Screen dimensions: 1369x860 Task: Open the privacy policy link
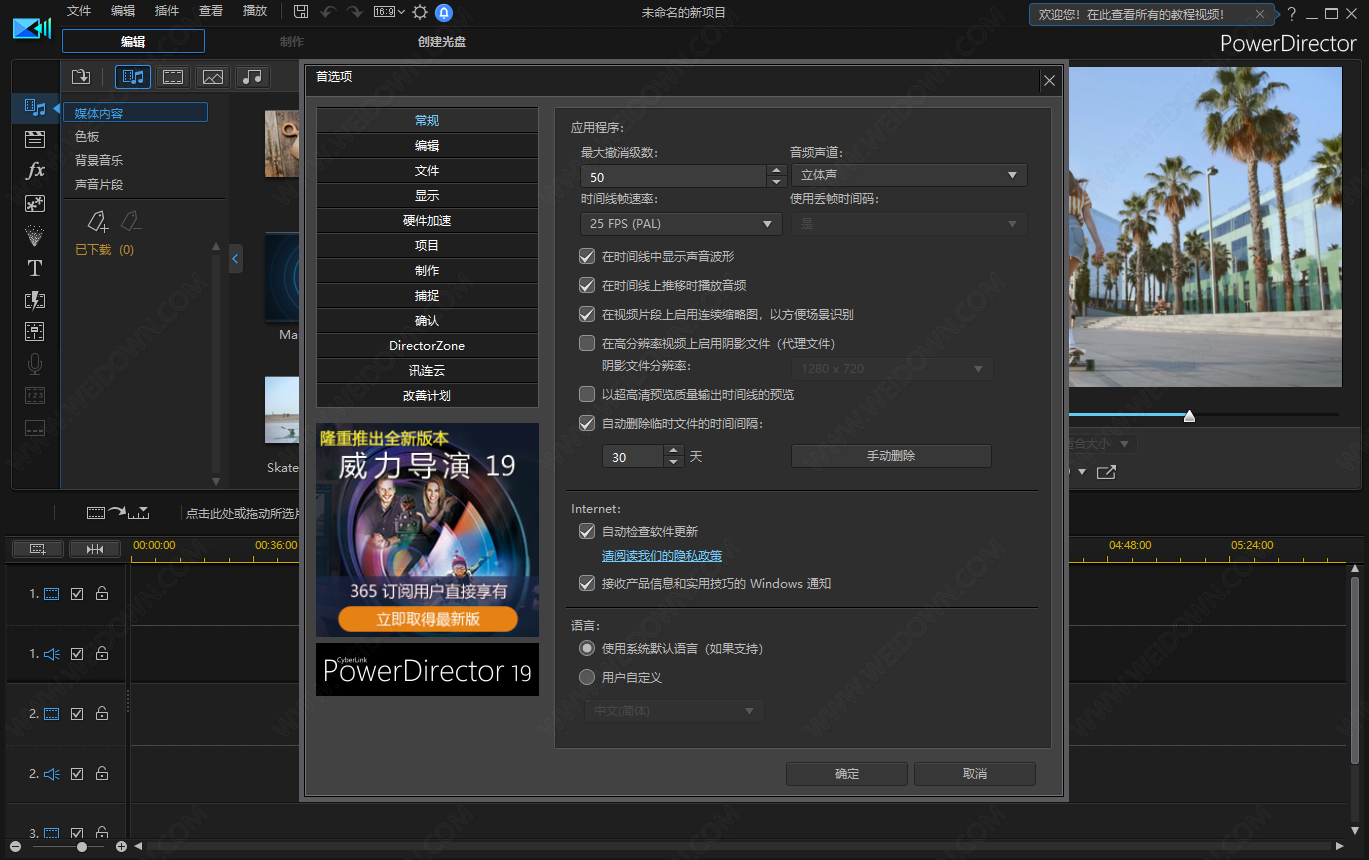tap(662, 556)
